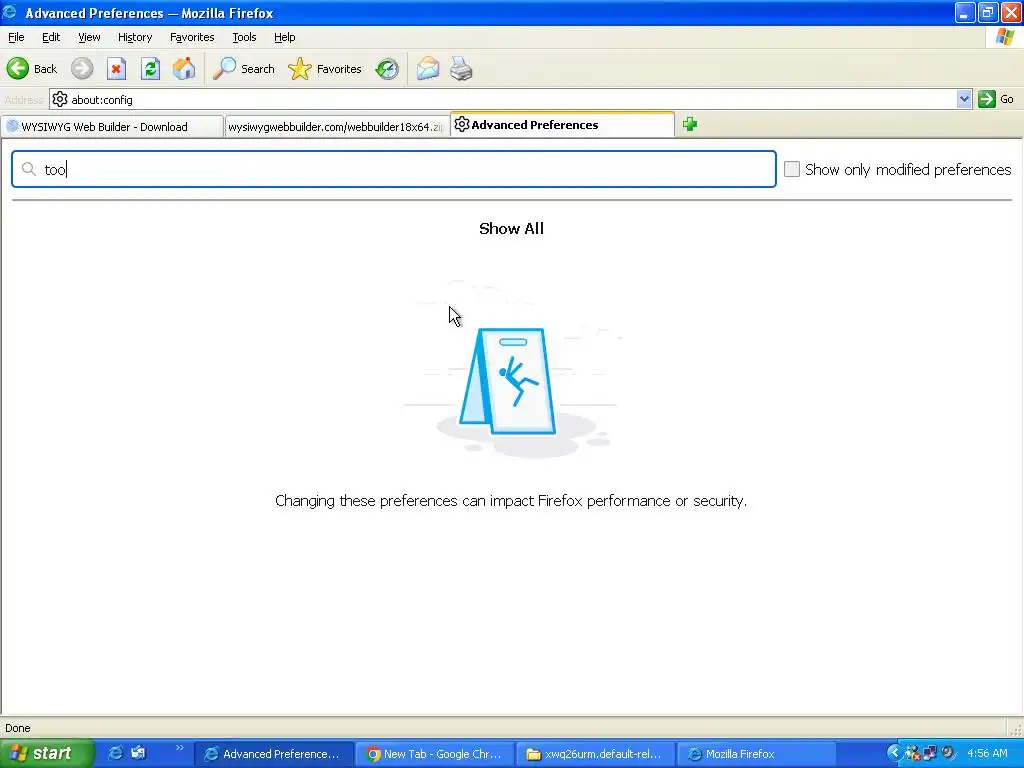Click the gear icon in address bar
The width and height of the screenshot is (1024, 768).
[x=60, y=99]
